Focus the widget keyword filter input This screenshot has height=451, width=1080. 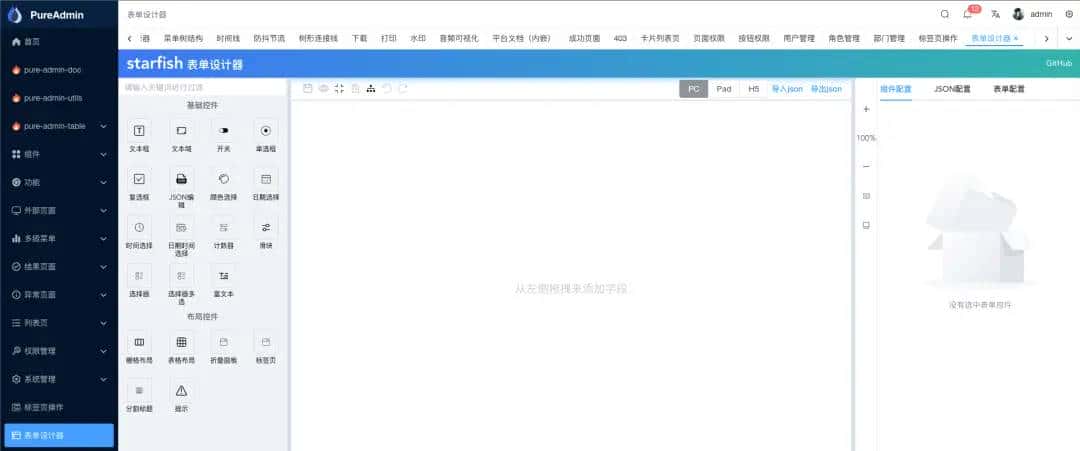202,87
